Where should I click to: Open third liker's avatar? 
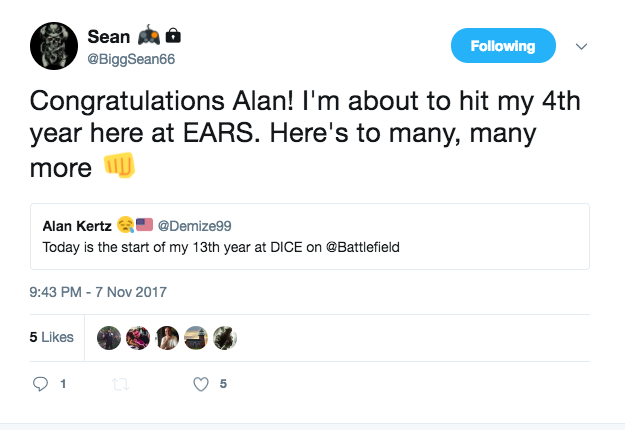coord(167,338)
